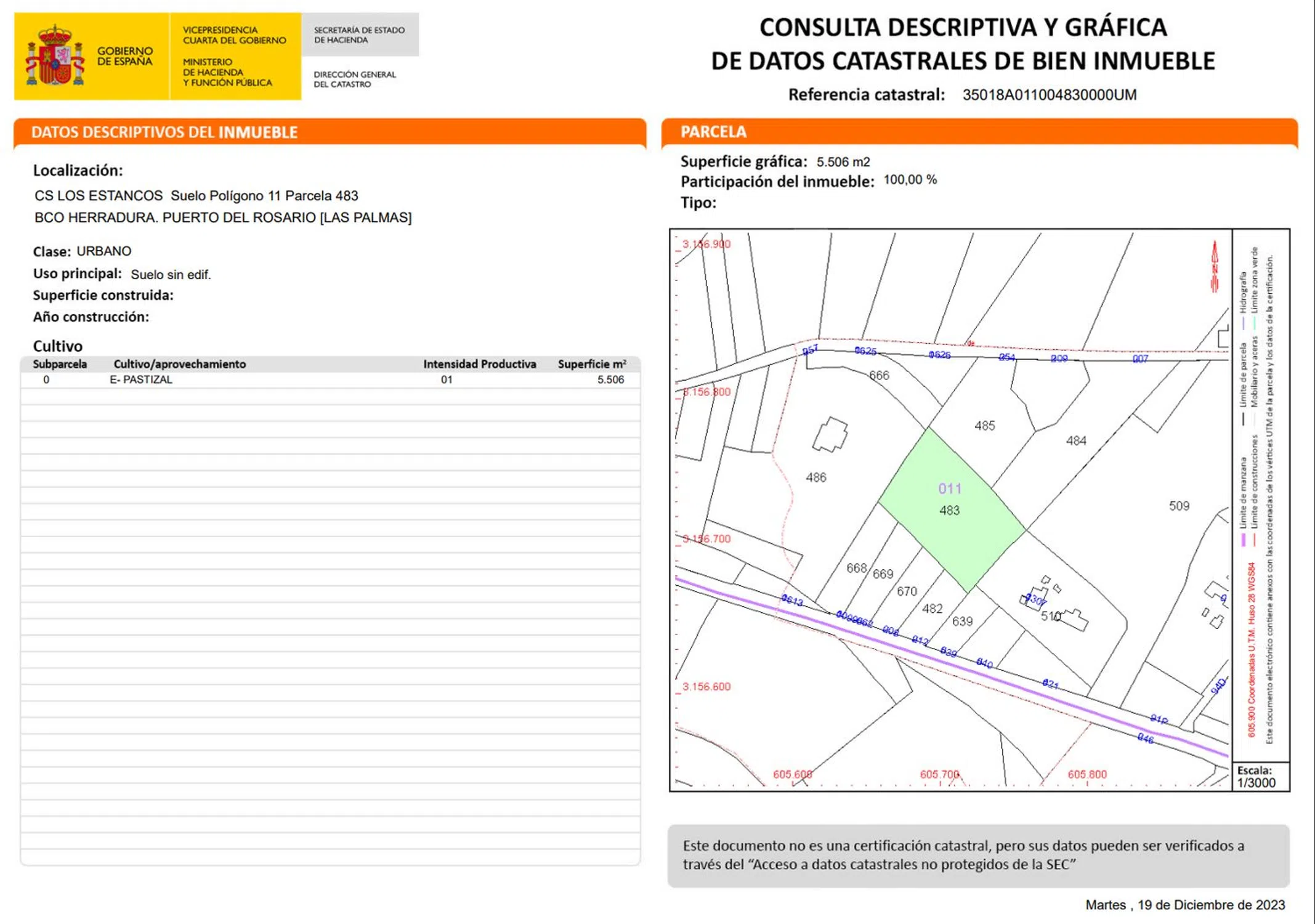Click the address line CS LOS ESTANCOS

pos(196,196)
